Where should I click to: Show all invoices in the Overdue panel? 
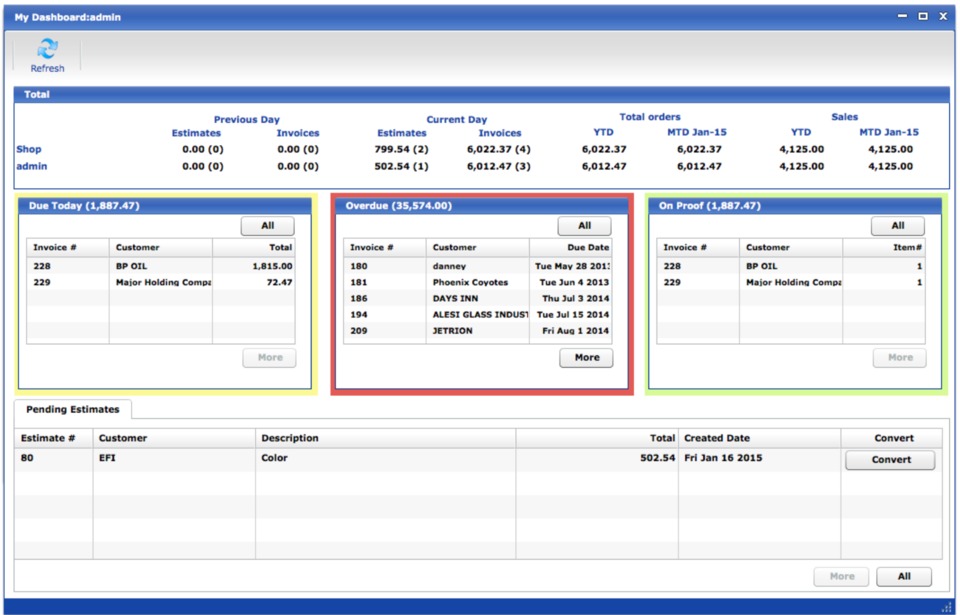(x=585, y=225)
